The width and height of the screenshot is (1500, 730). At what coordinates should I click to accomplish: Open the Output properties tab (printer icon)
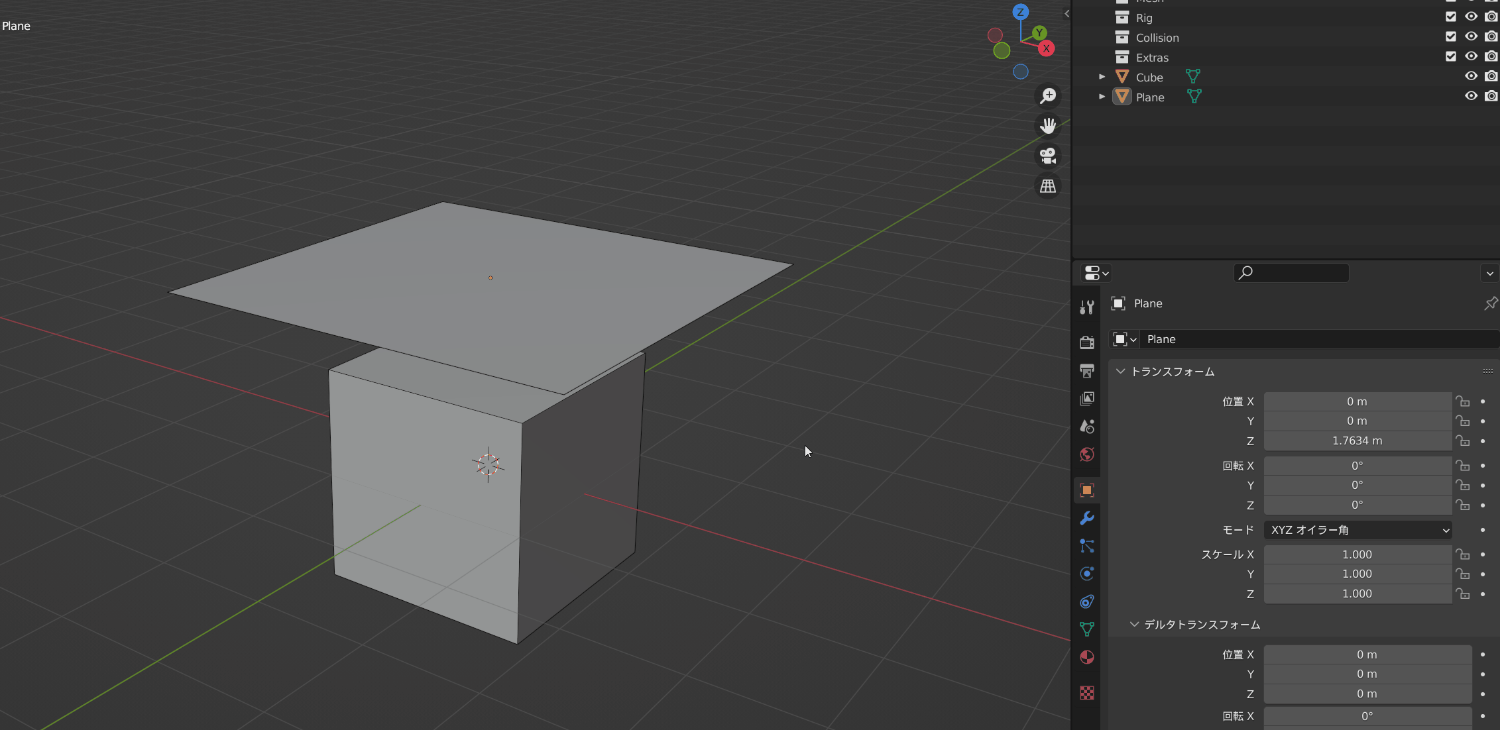point(1087,370)
